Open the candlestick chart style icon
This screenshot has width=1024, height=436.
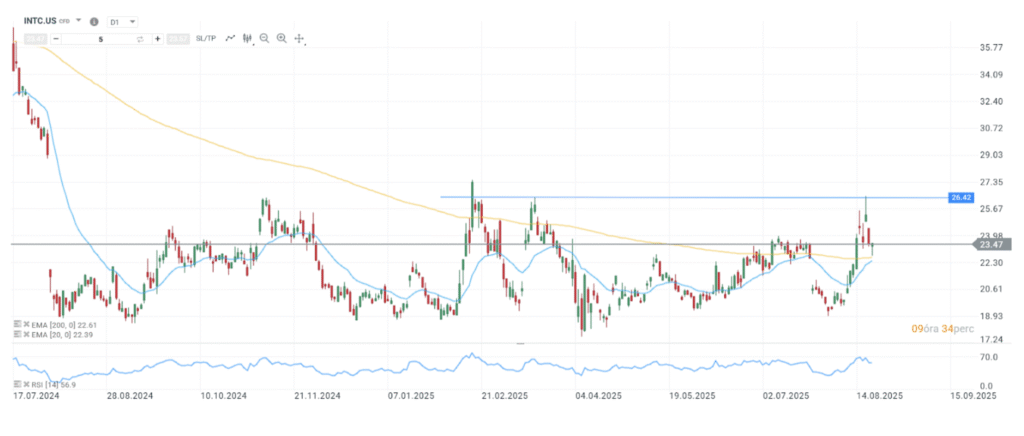pyautogui.click(x=247, y=38)
